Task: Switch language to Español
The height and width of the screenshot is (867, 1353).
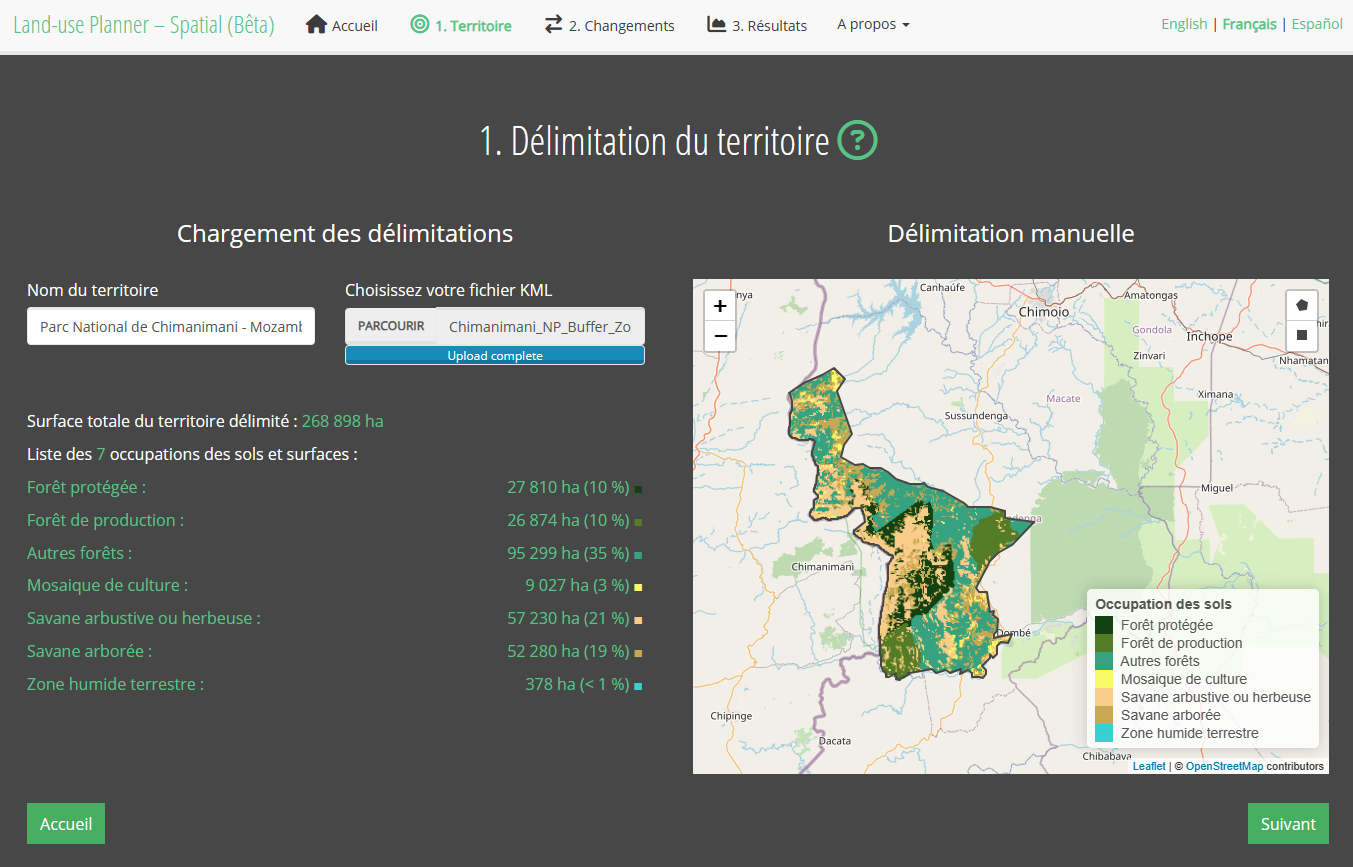Action: tap(1317, 24)
